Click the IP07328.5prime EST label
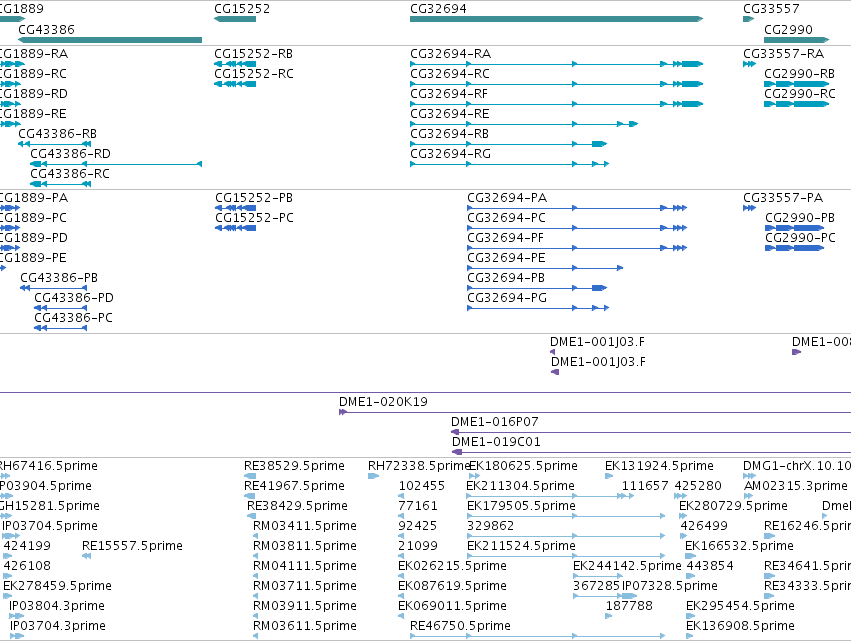 pyautogui.click(x=669, y=586)
